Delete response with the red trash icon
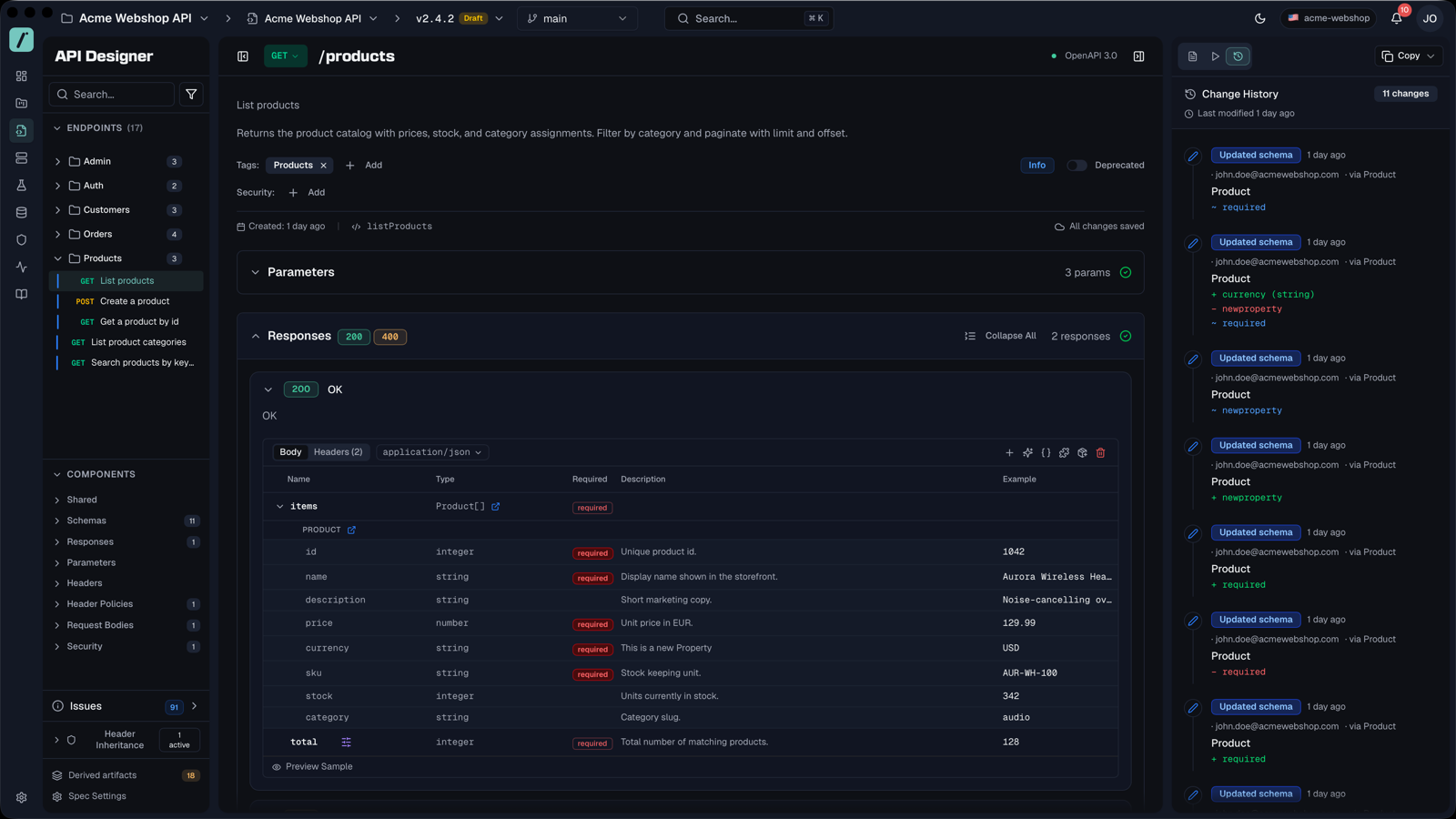Image resolution: width=1456 pixels, height=819 pixels. (x=1100, y=452)
